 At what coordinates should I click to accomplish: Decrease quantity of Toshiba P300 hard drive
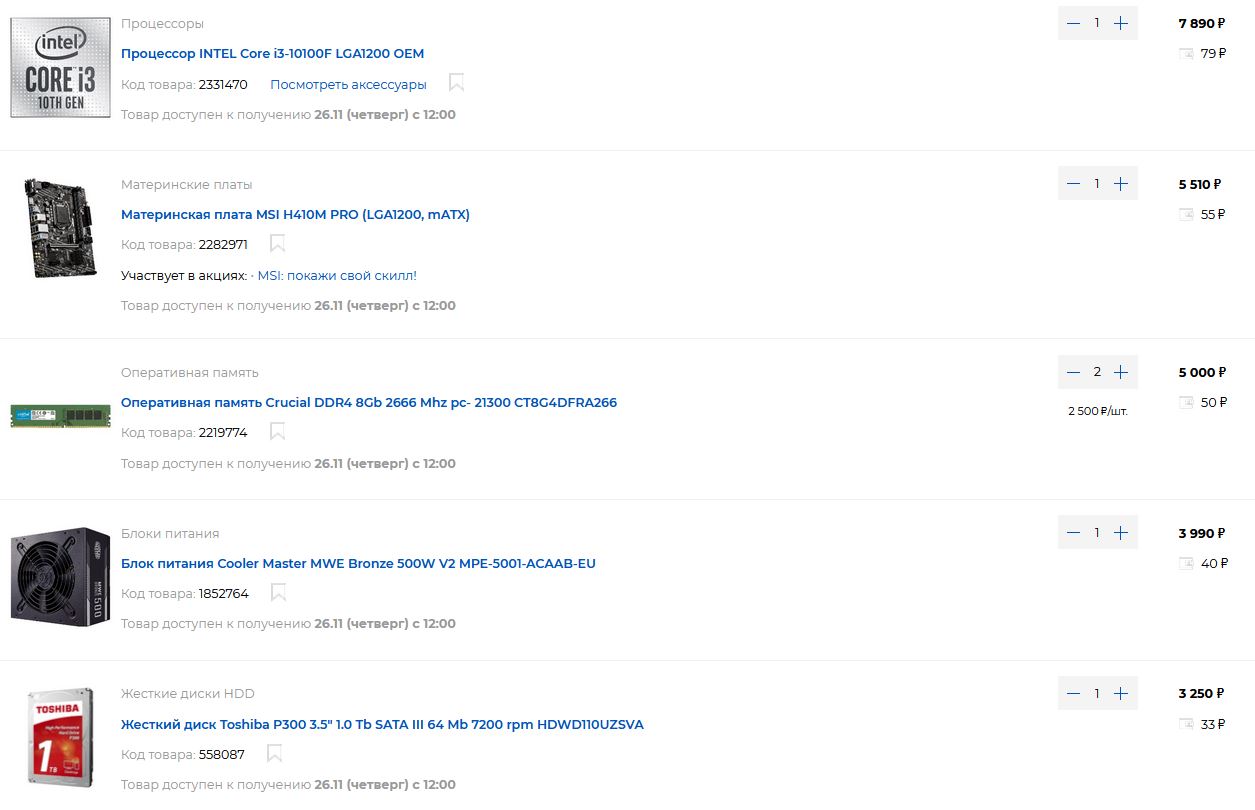[1074, 693]
